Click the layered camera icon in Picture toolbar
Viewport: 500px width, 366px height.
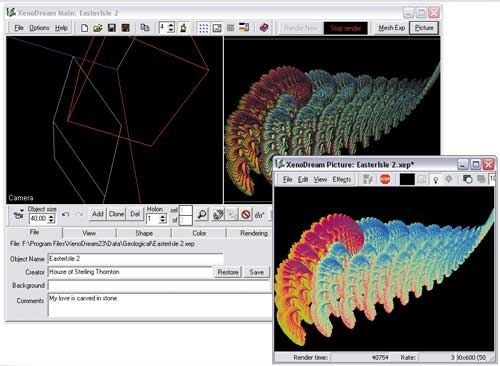click(x=468, y=179)
